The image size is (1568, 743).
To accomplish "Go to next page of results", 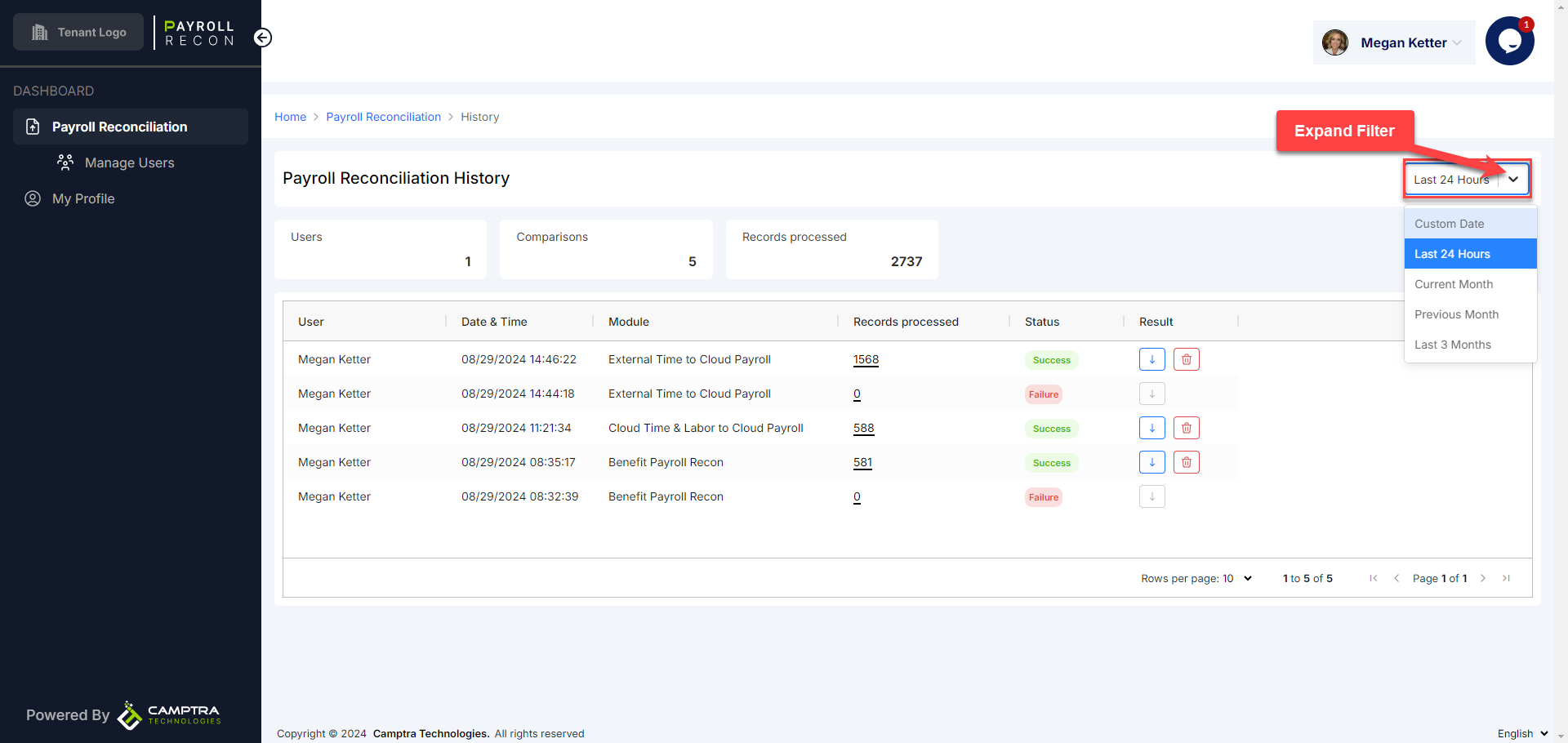I will tap(1483, 578).
